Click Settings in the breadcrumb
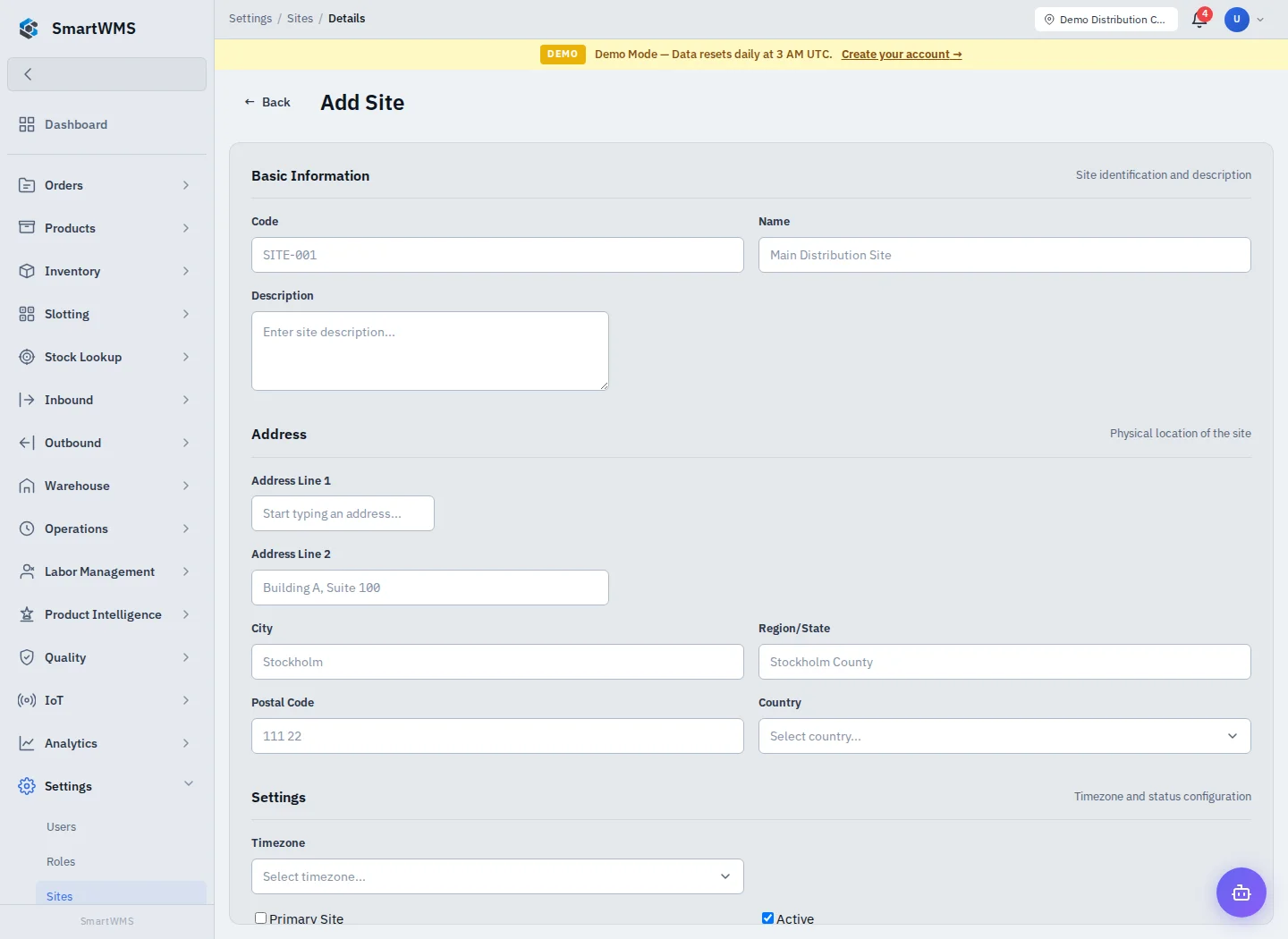The width and height of the screenshot is (1288, 939). (x=250, y=18)
